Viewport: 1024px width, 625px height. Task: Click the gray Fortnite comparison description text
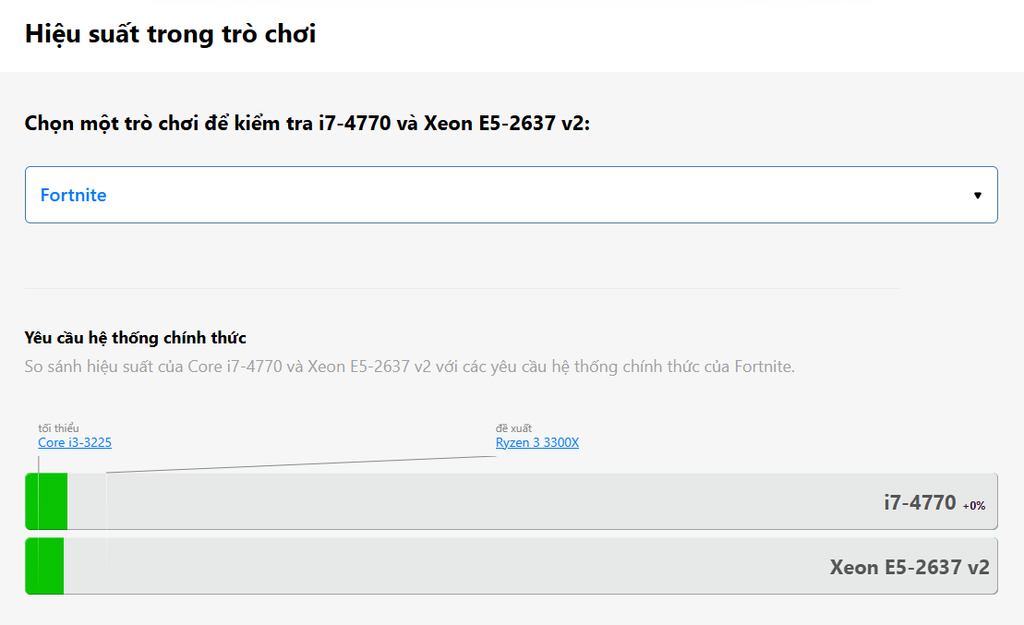[x=409, y=366]
